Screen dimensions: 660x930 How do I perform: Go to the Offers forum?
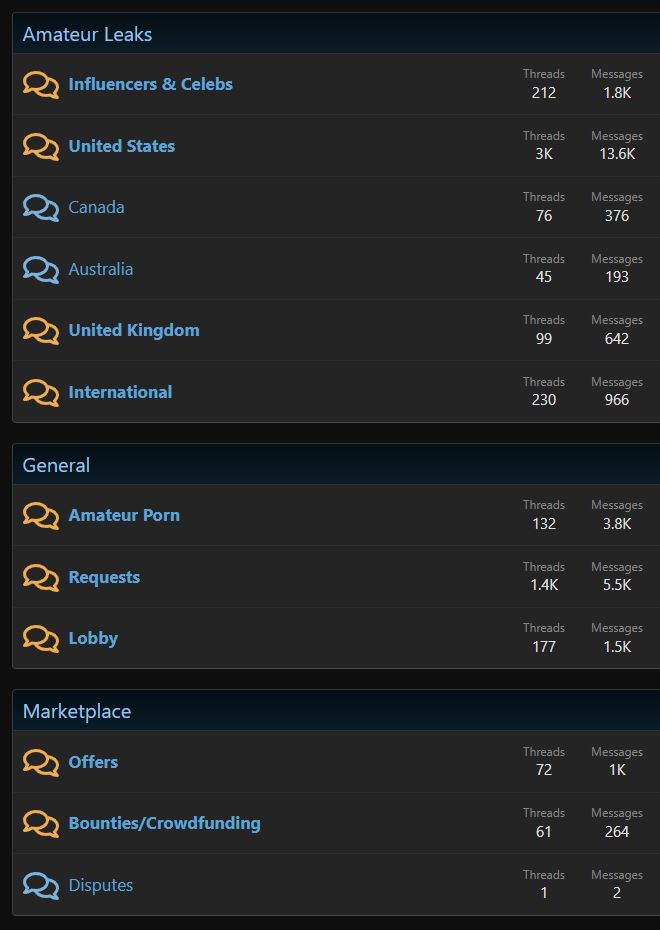[x=93, y=762]
